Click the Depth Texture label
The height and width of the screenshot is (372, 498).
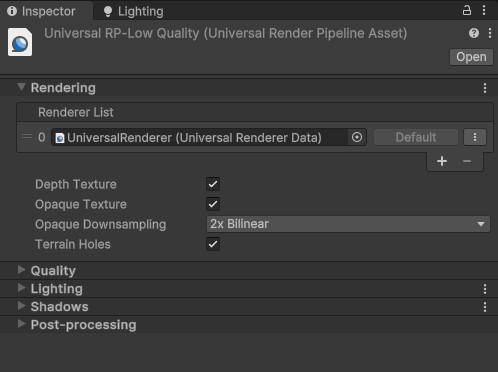(76, 184)
